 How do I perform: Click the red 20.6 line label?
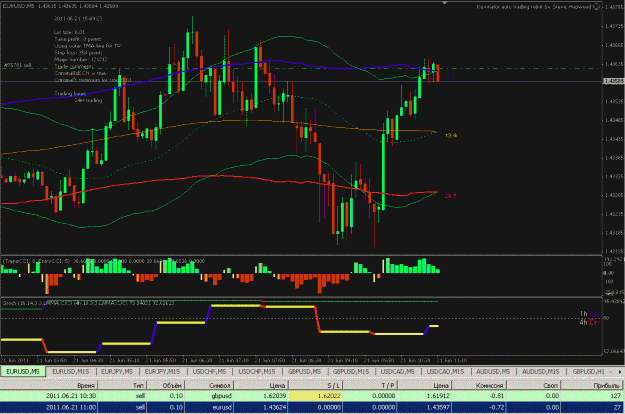click(450, 196)
